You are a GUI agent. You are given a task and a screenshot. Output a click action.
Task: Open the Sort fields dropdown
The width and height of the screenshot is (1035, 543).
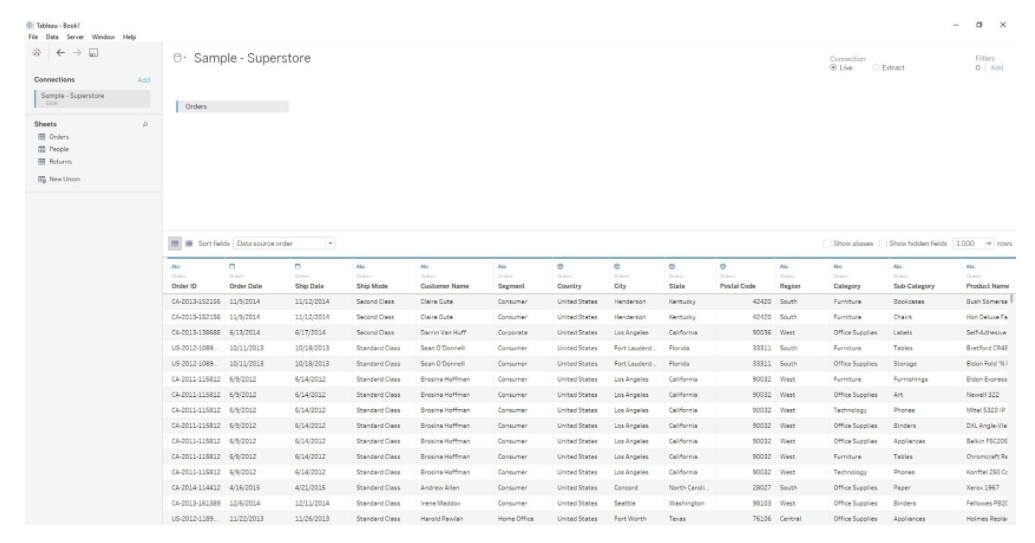click(284, 243)
